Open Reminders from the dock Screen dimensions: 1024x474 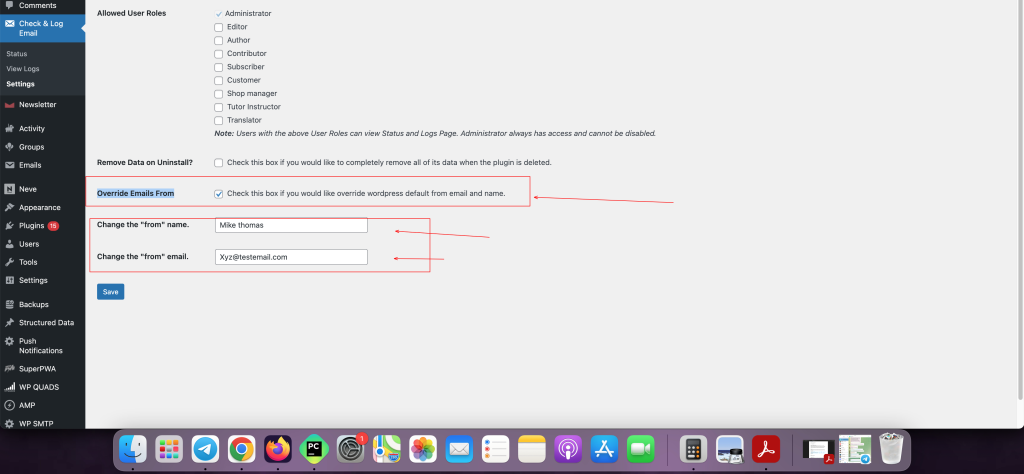pos(496,449)
